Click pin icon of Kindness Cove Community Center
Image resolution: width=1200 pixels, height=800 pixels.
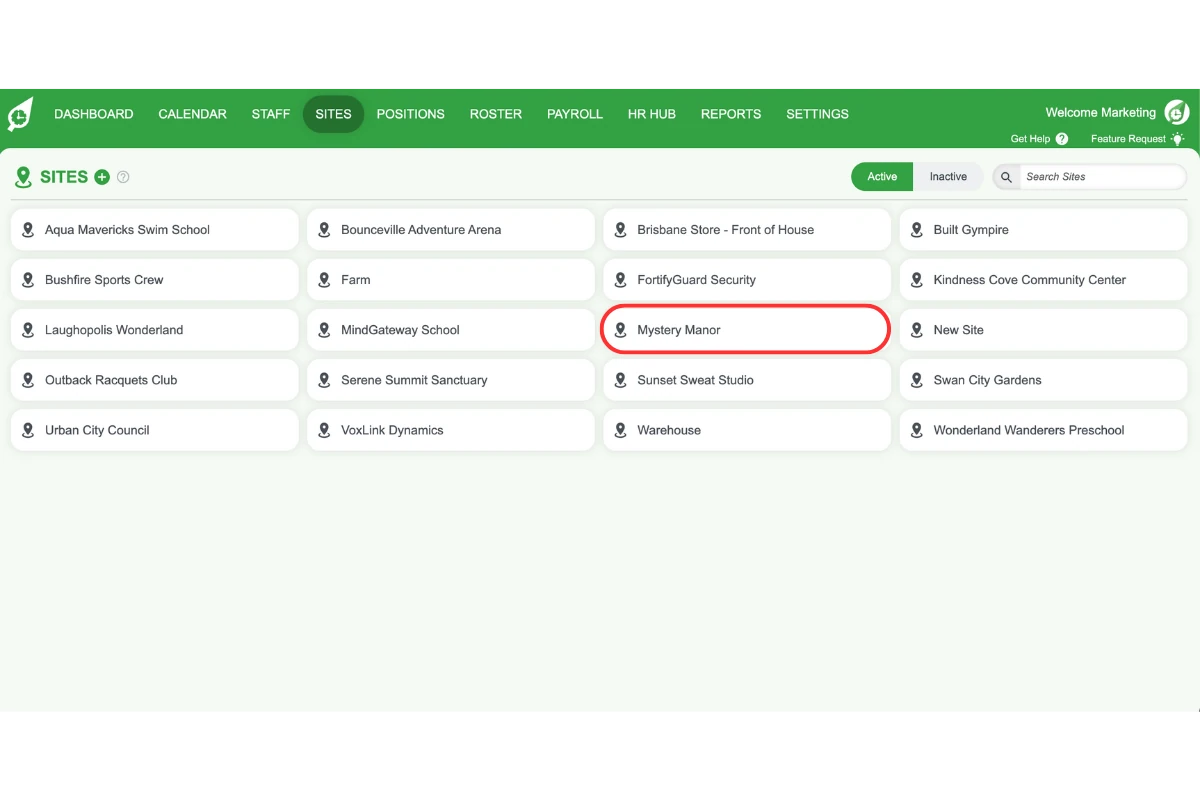[916, 280]
